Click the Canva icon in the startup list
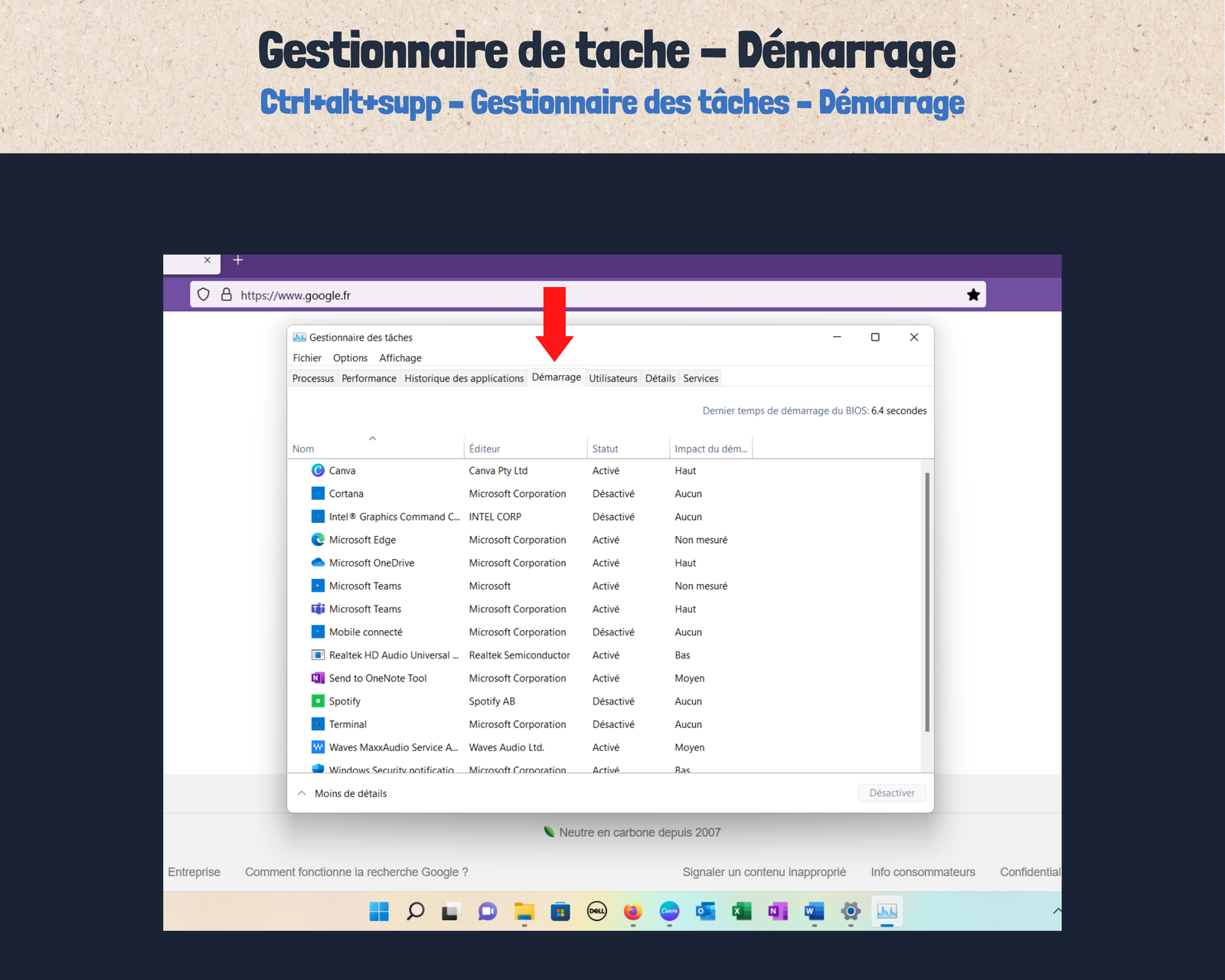1225x980 pixels. [x=318, y=470]
